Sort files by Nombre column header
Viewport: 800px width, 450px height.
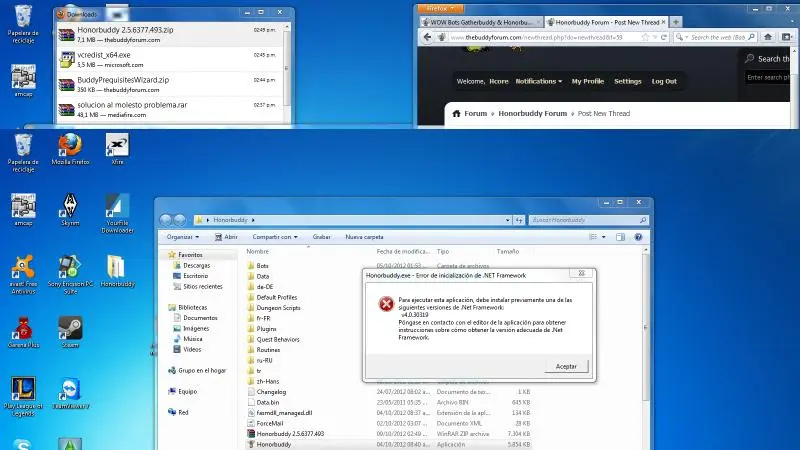click(x=258, y=252)
